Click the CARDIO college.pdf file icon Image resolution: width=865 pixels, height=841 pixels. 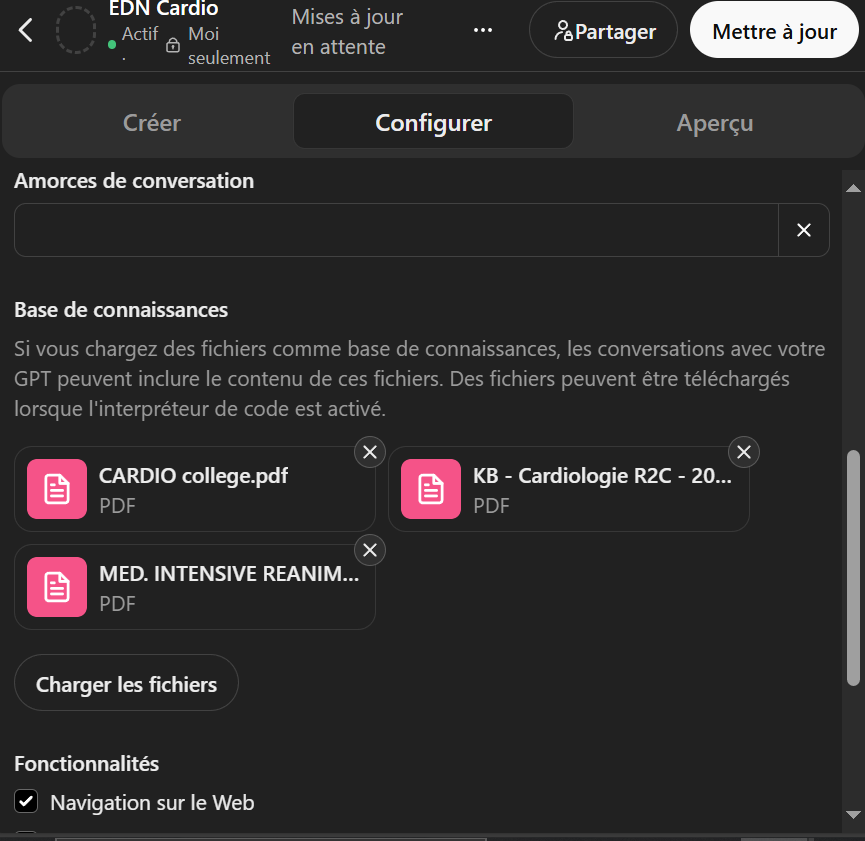point(57,489)
